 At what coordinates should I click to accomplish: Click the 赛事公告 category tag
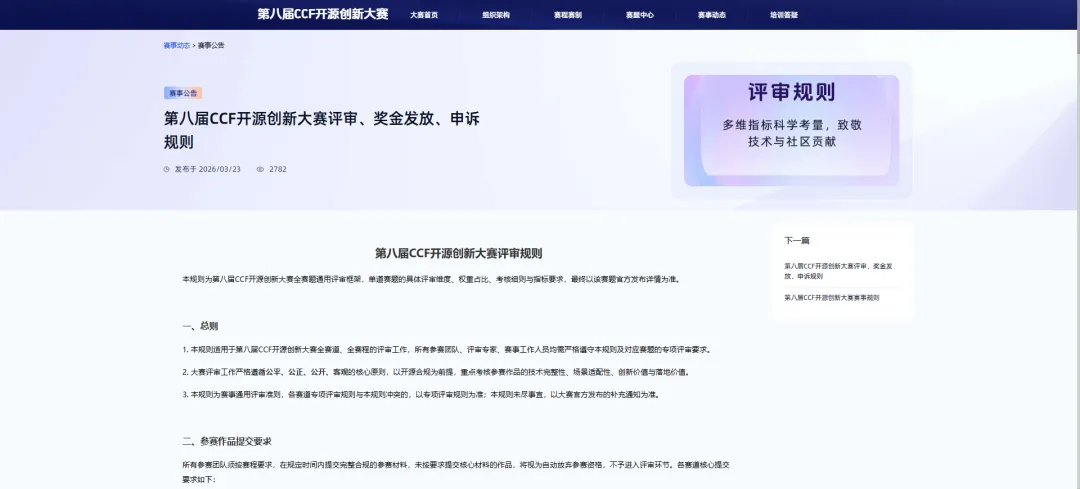tap(183, 93)
